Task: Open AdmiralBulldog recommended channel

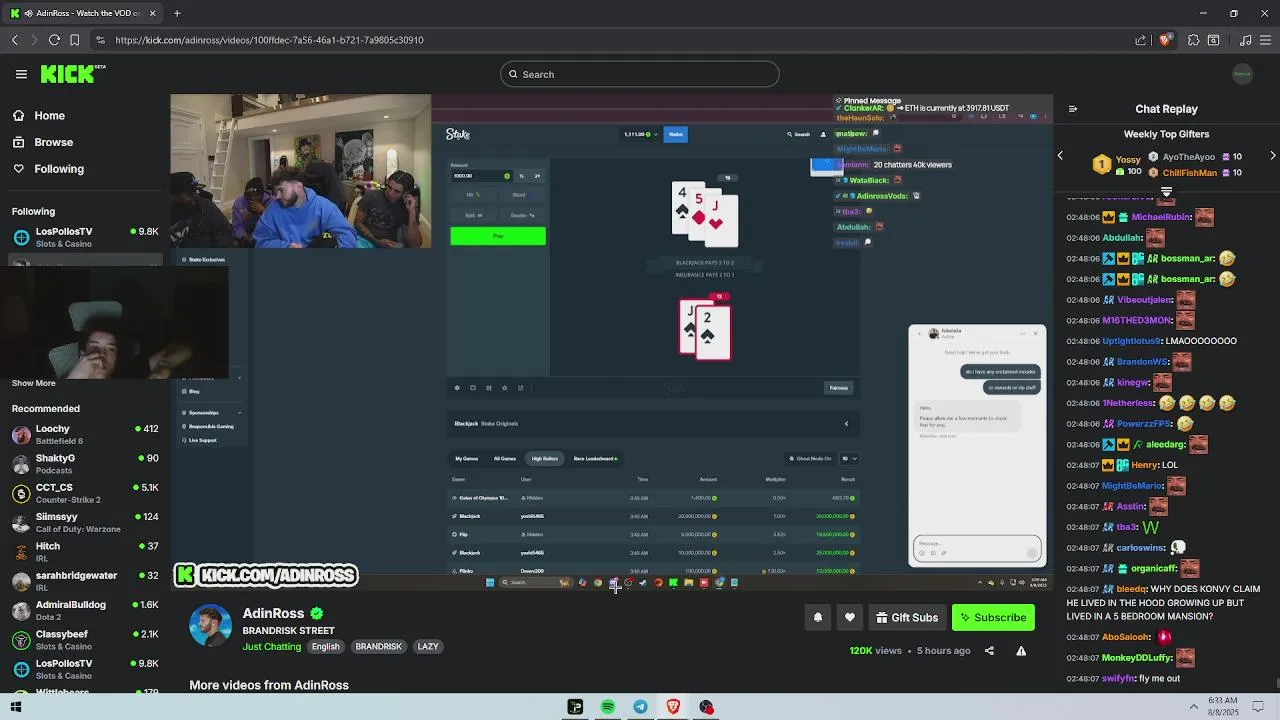Action: (85, 610)
